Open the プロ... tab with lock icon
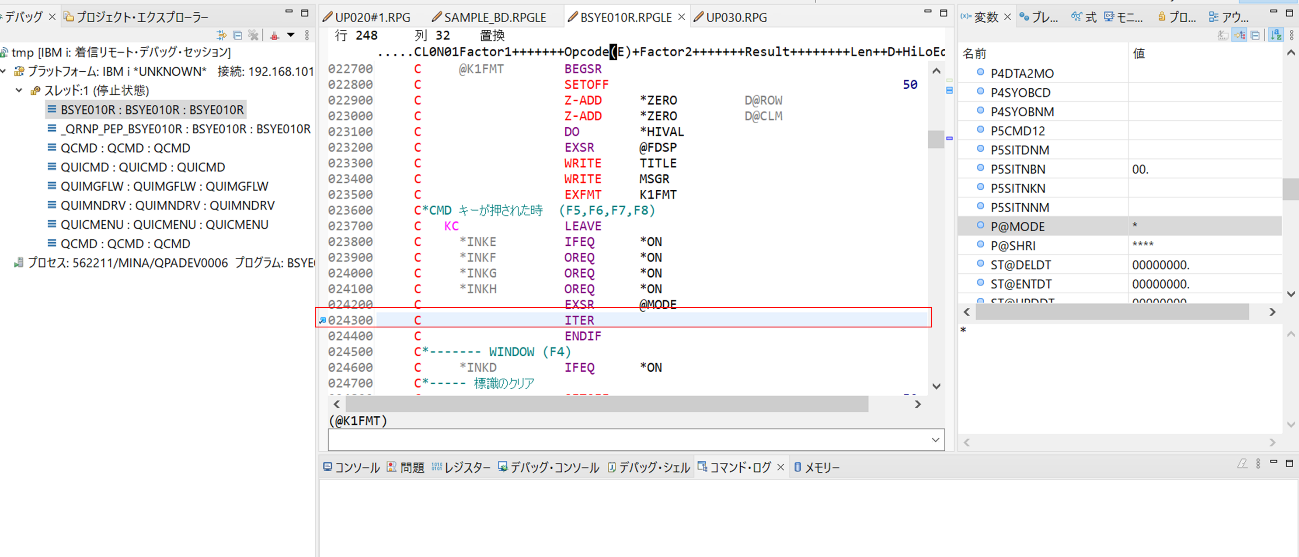The height and width of the screenshot is (557, 1299). [x=1177, y=17]
